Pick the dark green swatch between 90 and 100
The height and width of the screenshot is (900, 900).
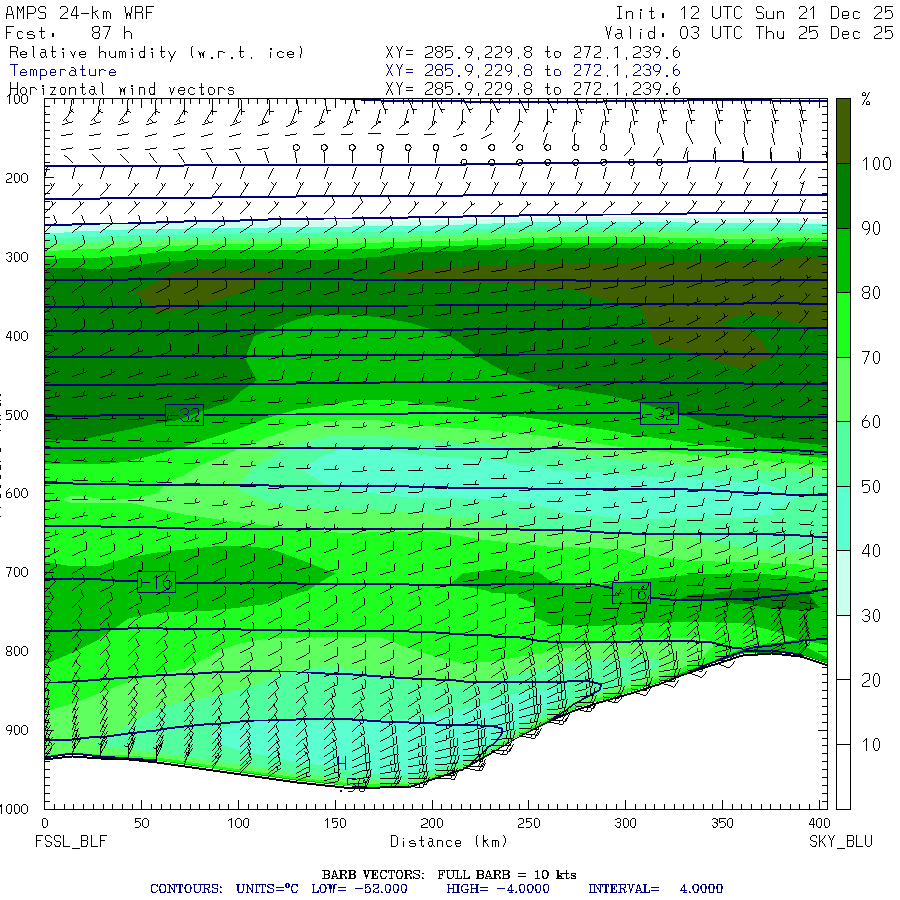843,196
